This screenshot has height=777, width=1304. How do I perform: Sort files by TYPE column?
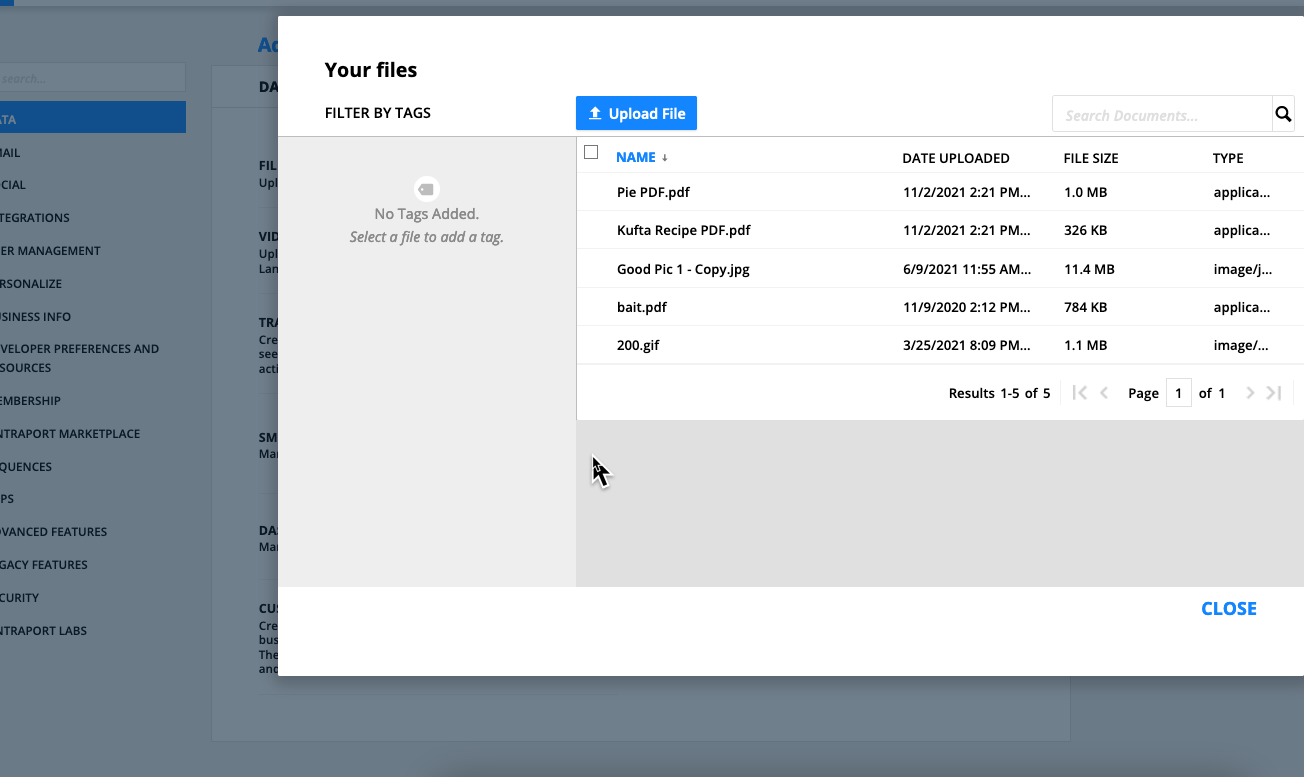tap(1227, 158)
